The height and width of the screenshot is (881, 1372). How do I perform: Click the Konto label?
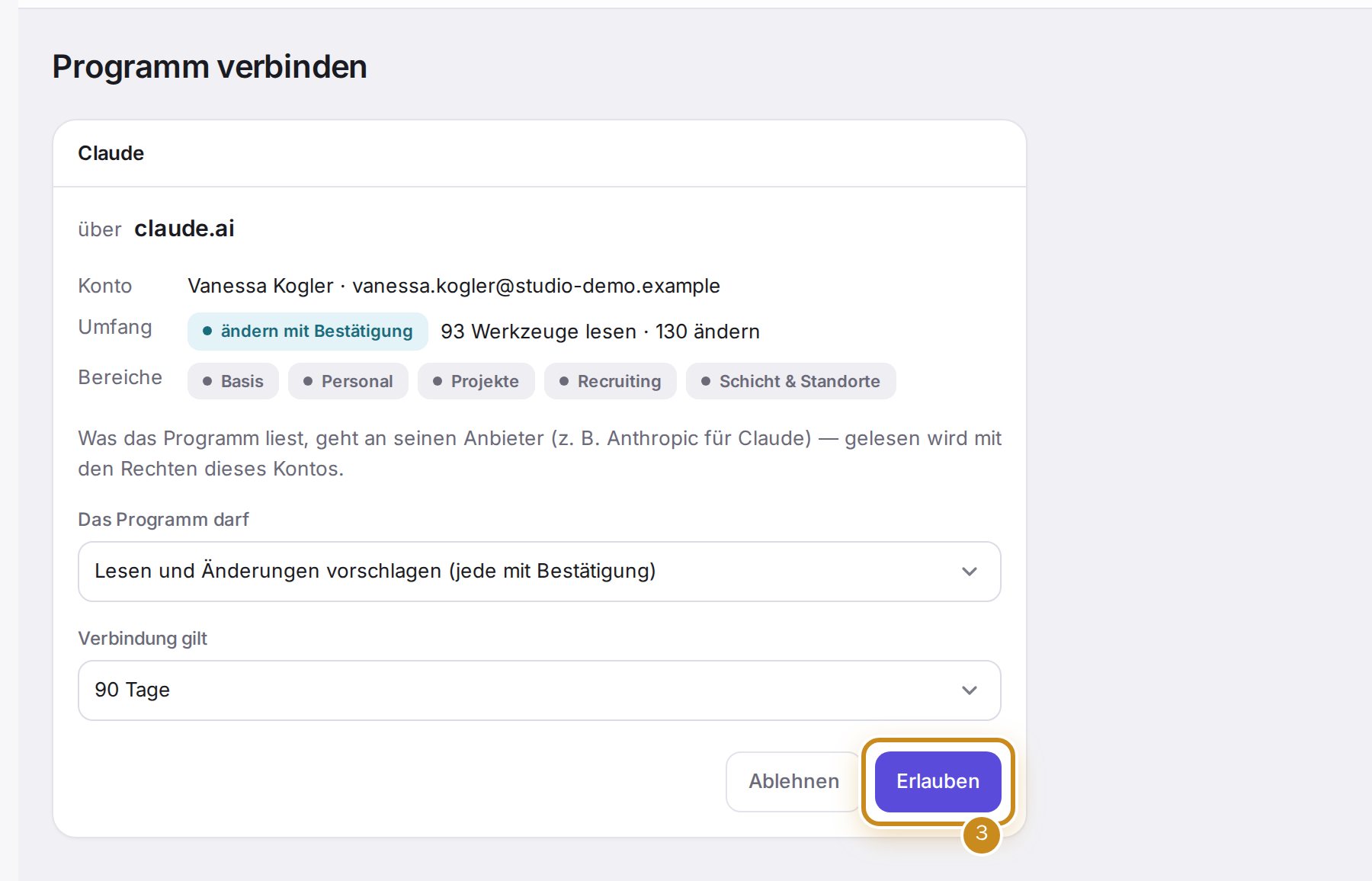105,286
